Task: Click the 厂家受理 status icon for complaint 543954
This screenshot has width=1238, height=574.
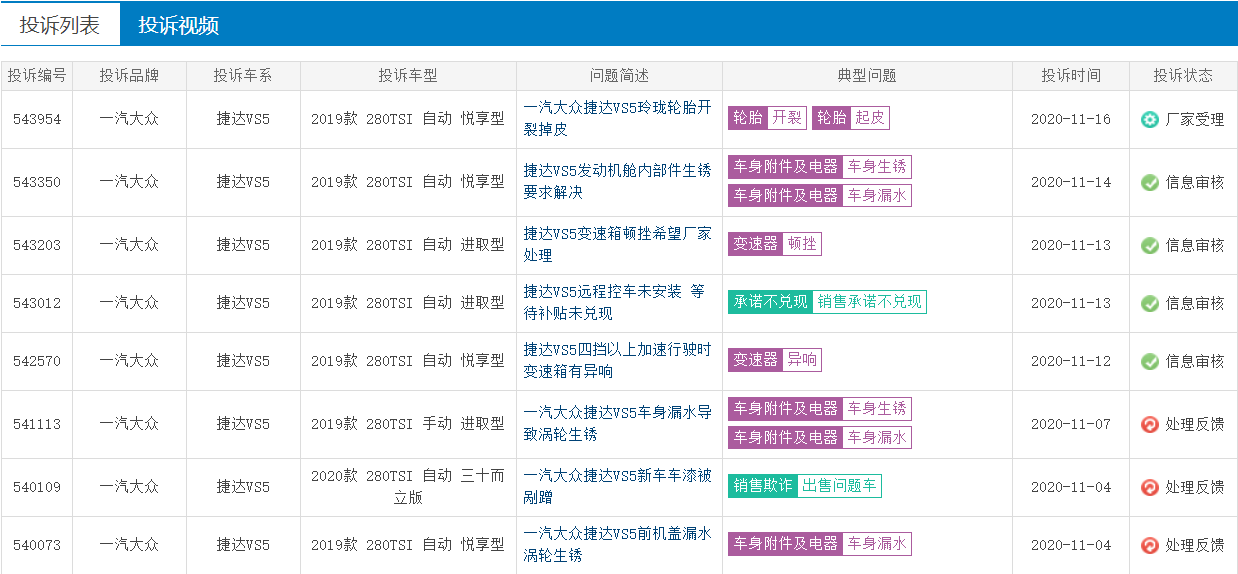Action: 1149,119
